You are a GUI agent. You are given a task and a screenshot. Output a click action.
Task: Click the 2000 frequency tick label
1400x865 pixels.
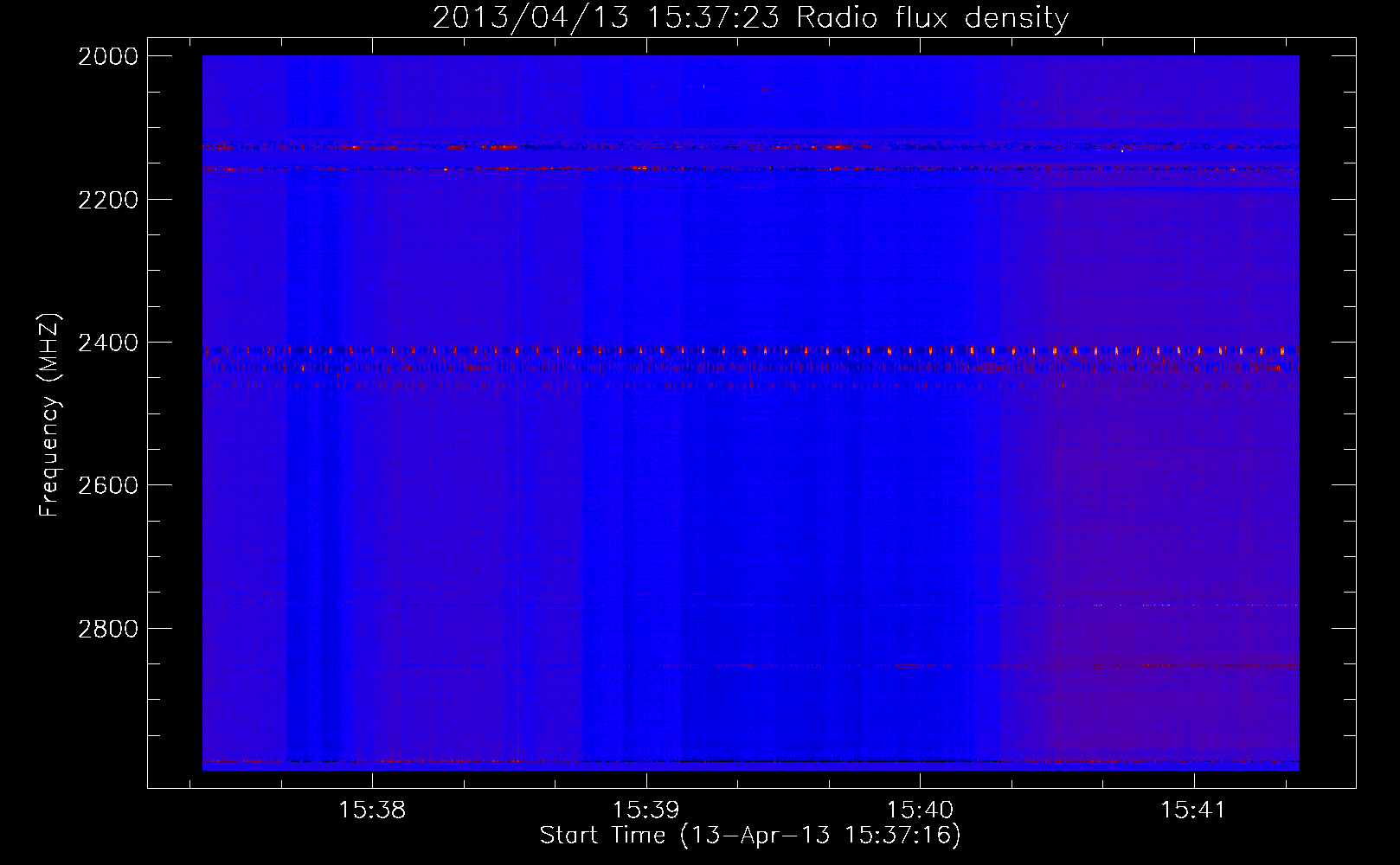tap(108, 56)
